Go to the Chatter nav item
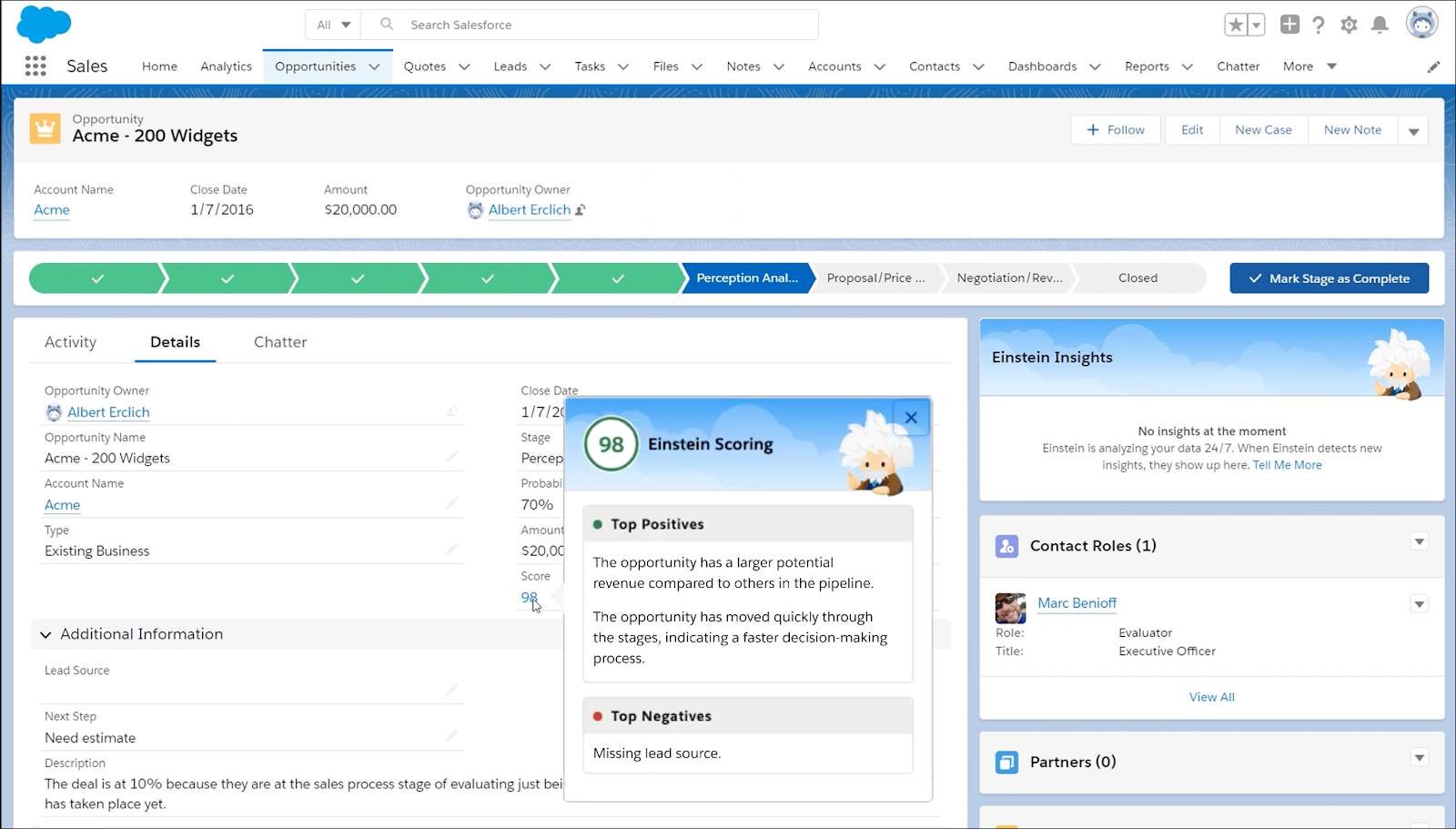This screenshot has height=829, width=1456. [x=1238, y=66]
